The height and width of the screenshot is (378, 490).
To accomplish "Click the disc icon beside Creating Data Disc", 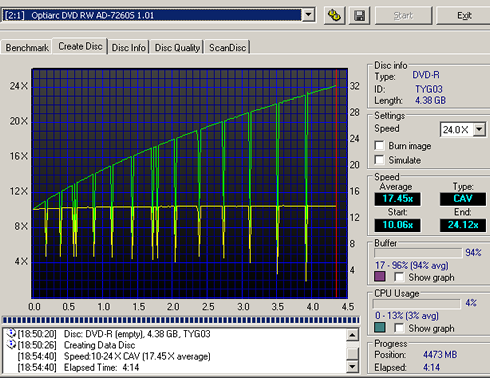I will point(11,345).
